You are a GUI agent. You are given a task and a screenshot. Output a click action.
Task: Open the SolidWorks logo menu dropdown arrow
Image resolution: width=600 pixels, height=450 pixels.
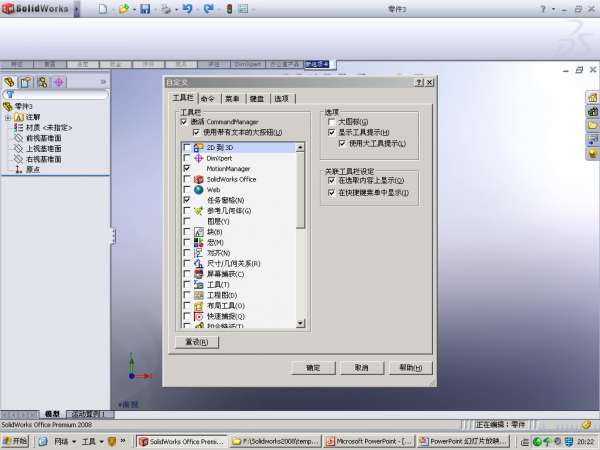(77, 8)
